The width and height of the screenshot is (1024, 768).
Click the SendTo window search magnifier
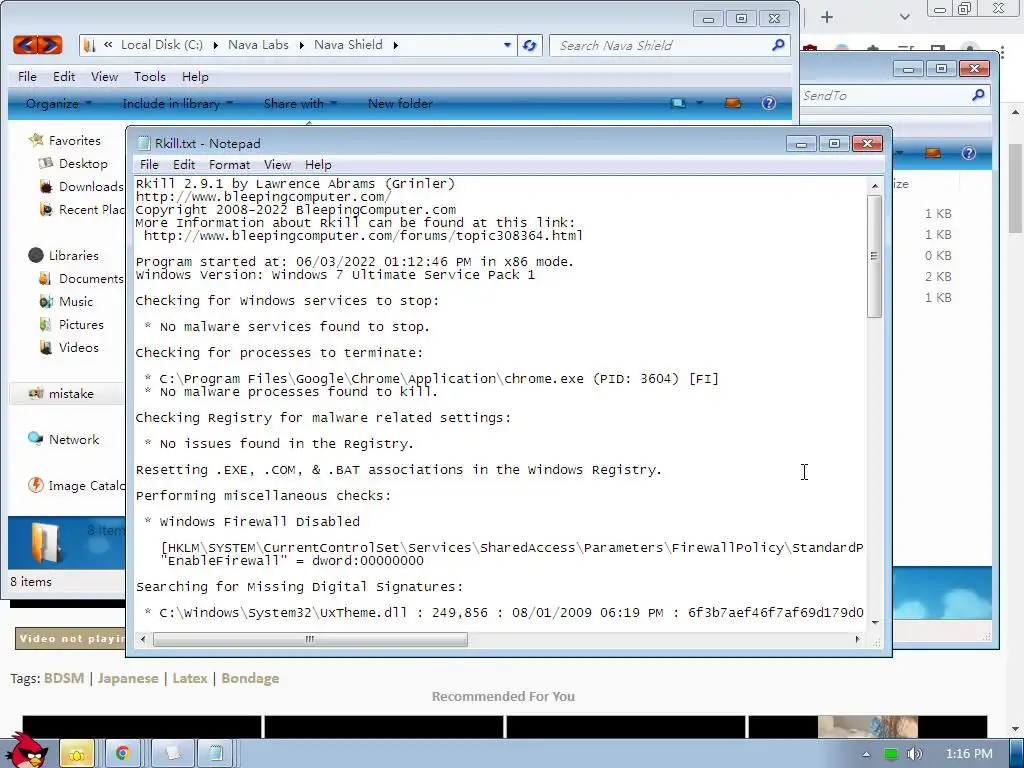click(x=978, y=95)
